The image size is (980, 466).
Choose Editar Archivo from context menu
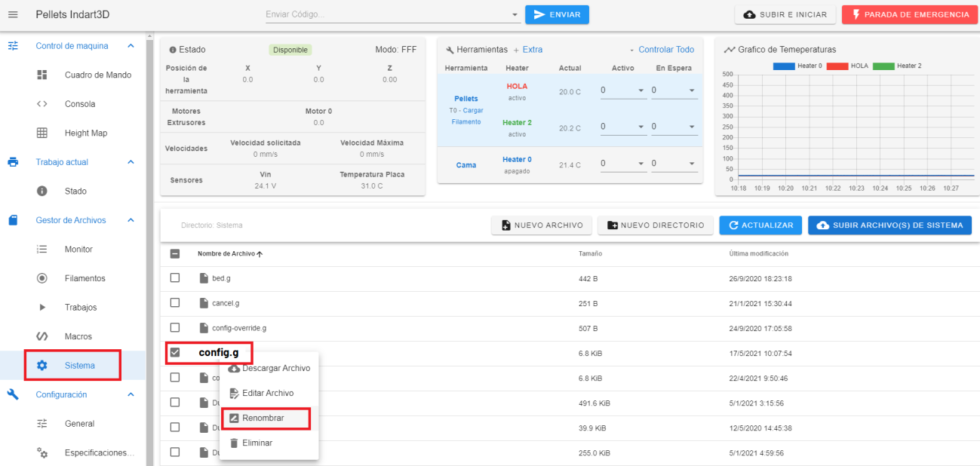[269, 393]
